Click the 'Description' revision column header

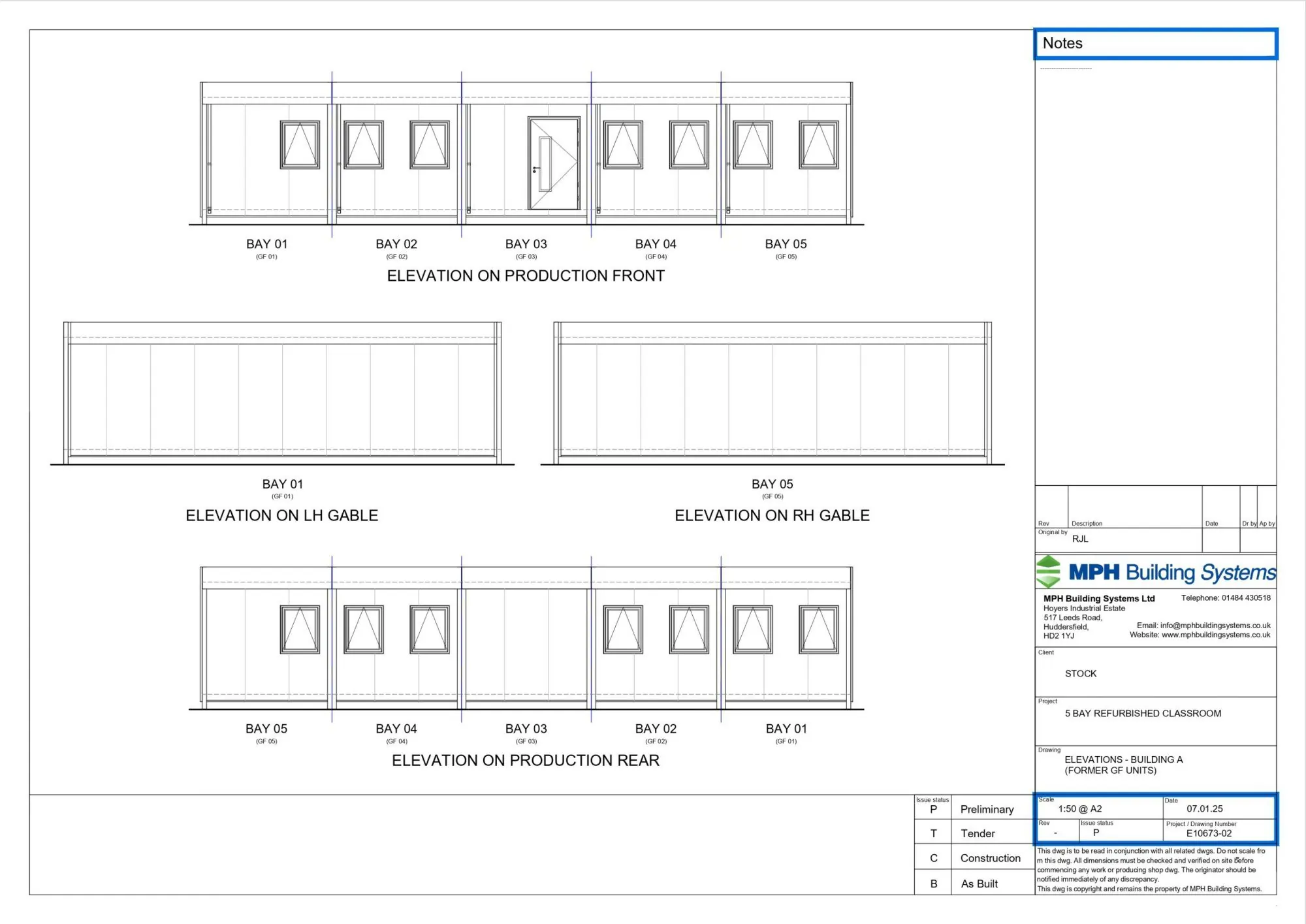[x=1087, y=524]
